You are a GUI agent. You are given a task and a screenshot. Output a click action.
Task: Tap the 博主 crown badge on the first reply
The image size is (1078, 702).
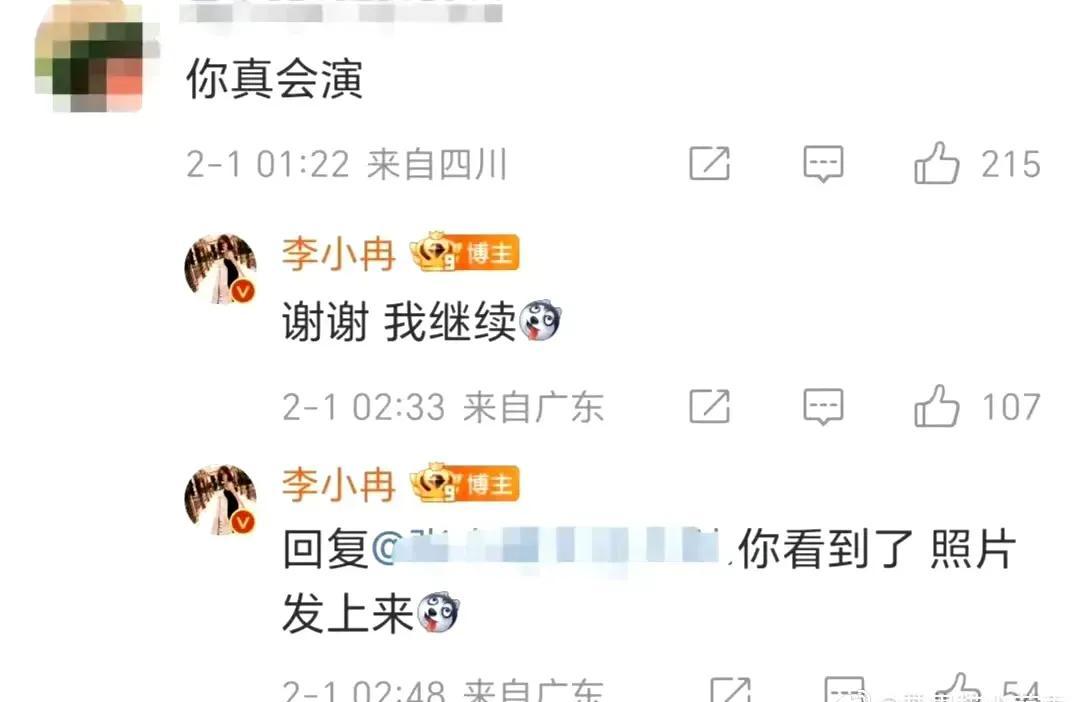point(465,252)
